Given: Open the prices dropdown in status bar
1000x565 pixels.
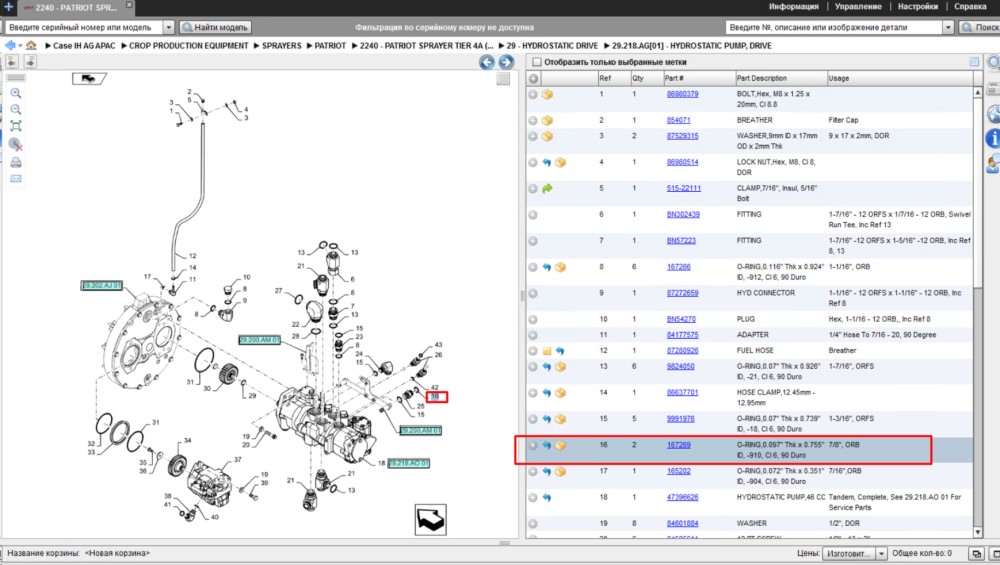Looking at the screenshot, I should click(x=881, y=554).
